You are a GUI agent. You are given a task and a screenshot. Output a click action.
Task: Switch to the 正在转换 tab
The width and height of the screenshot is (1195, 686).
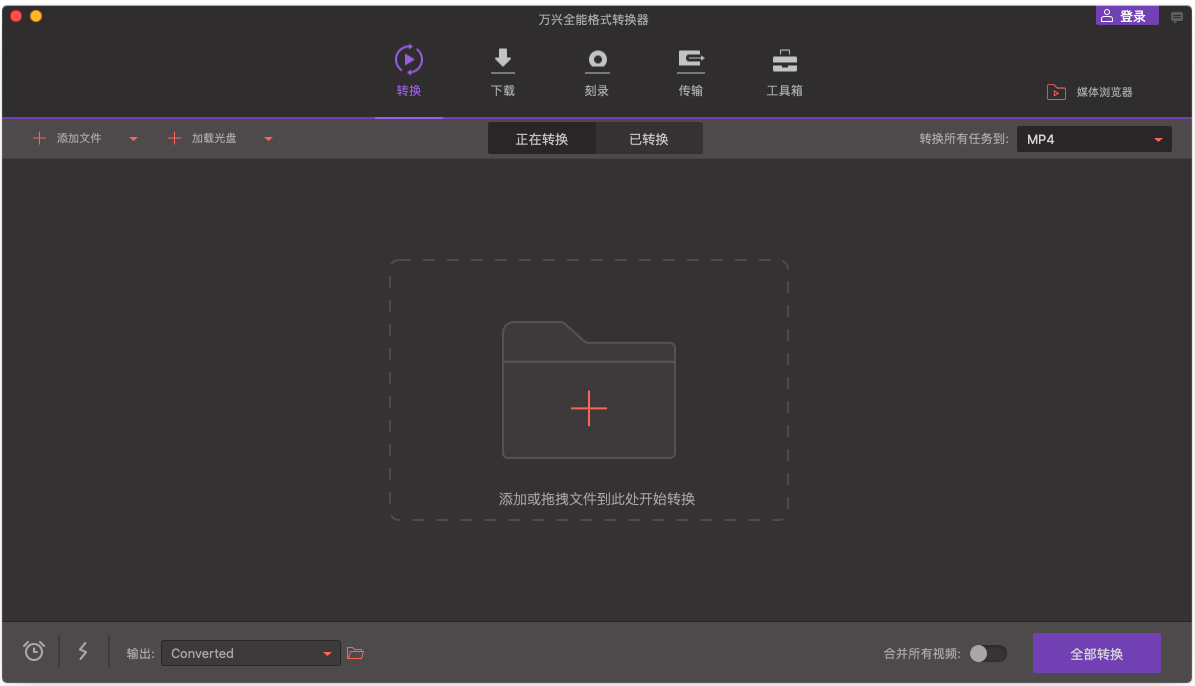pos(542,139)
